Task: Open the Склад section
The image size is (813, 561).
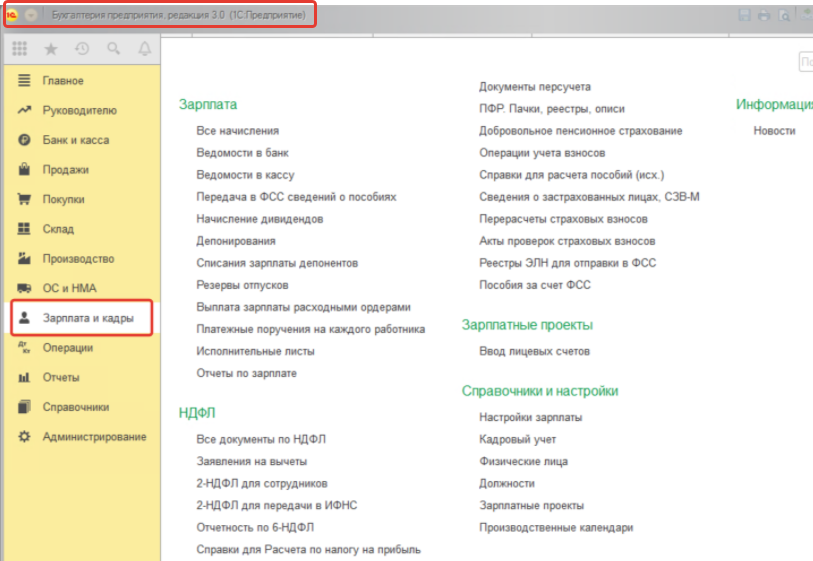Action: coord(58,229)
